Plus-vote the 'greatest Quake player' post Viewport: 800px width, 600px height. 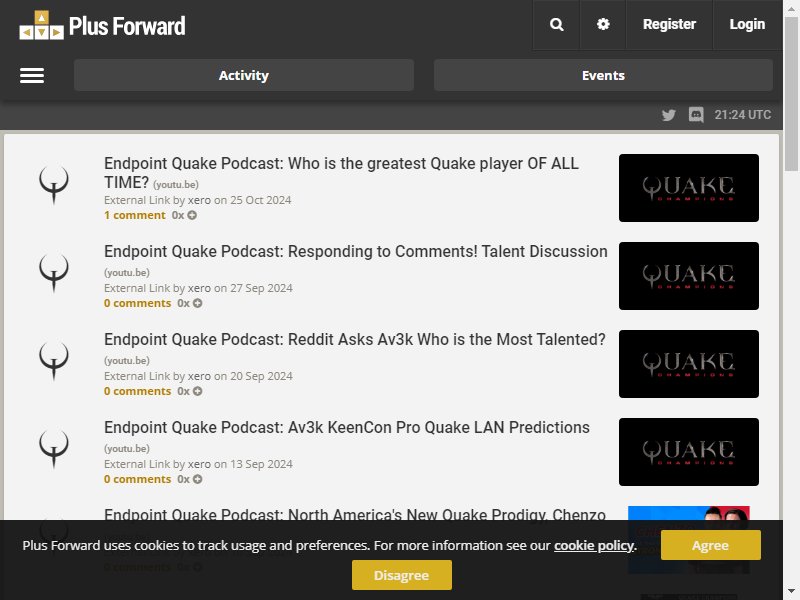point(192,215)
